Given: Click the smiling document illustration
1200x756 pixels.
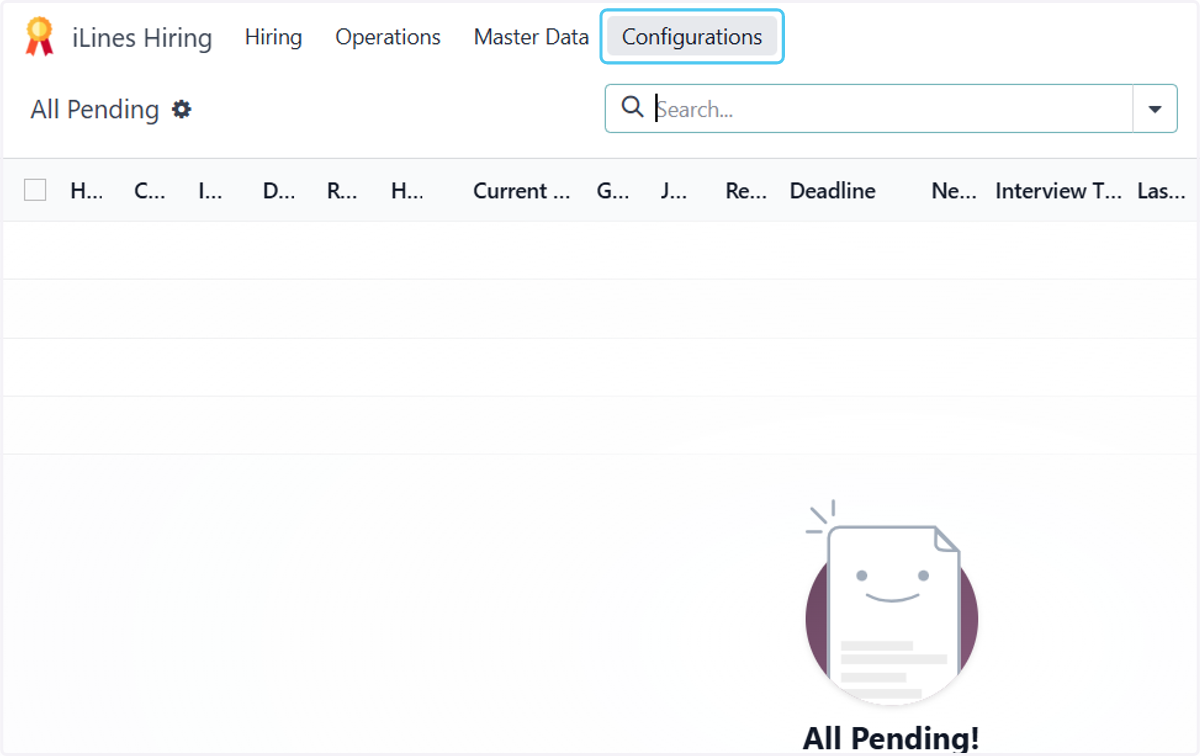Looking at the screenshot, I should pos(891,603).
